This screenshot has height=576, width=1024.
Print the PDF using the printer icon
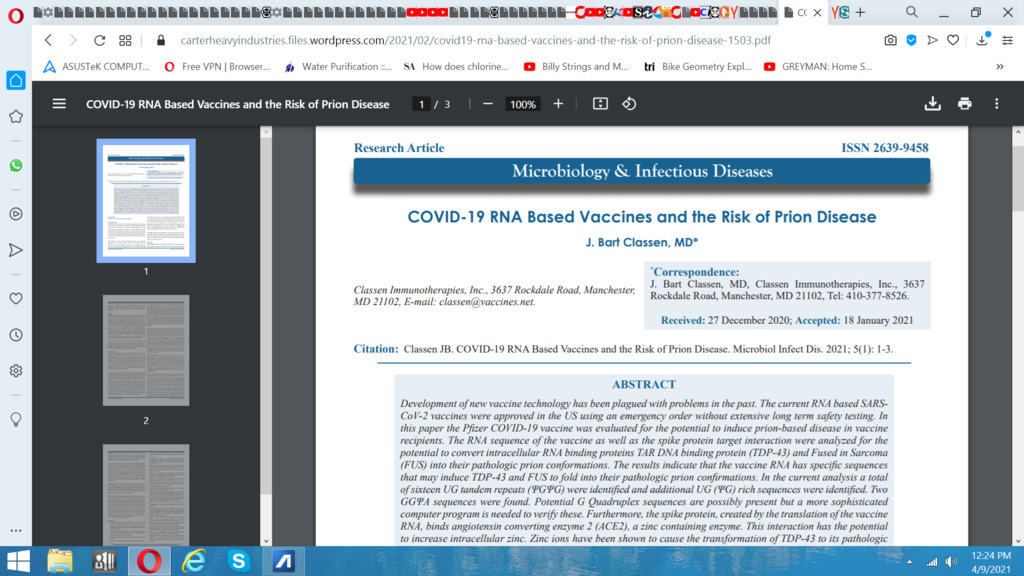click(x=964, y=104)
